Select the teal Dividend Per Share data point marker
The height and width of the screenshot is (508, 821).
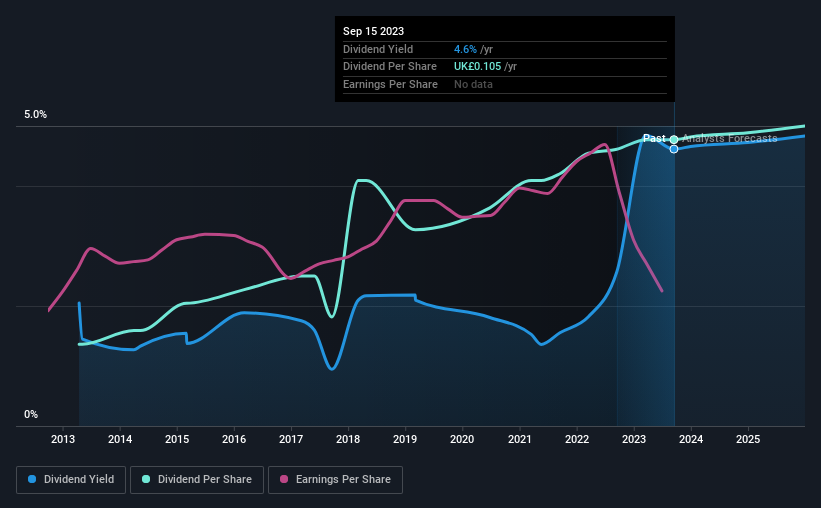tap(674, 139)
